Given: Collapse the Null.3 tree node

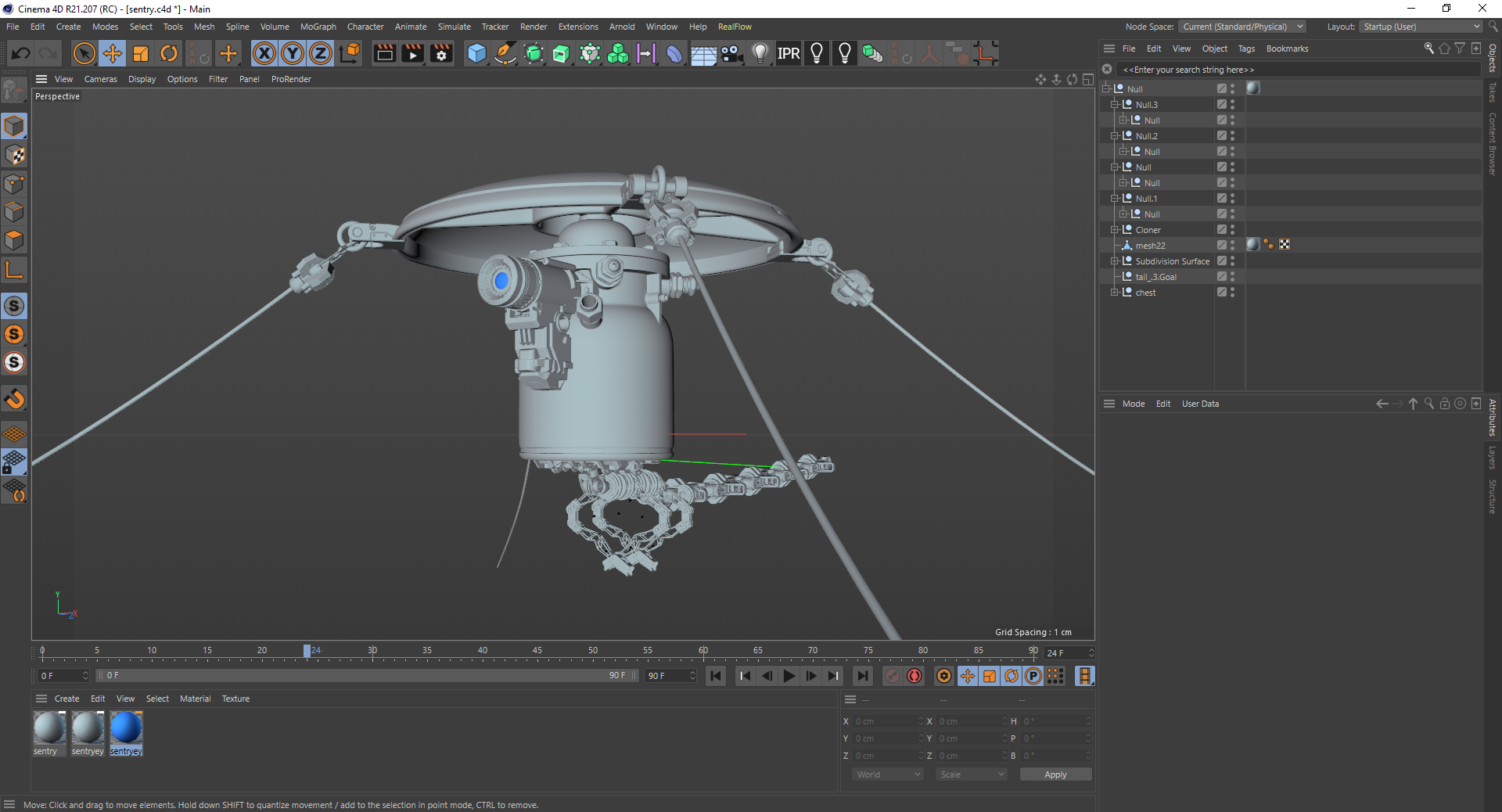Looking at the screenshot, I should click(1114, 105).
